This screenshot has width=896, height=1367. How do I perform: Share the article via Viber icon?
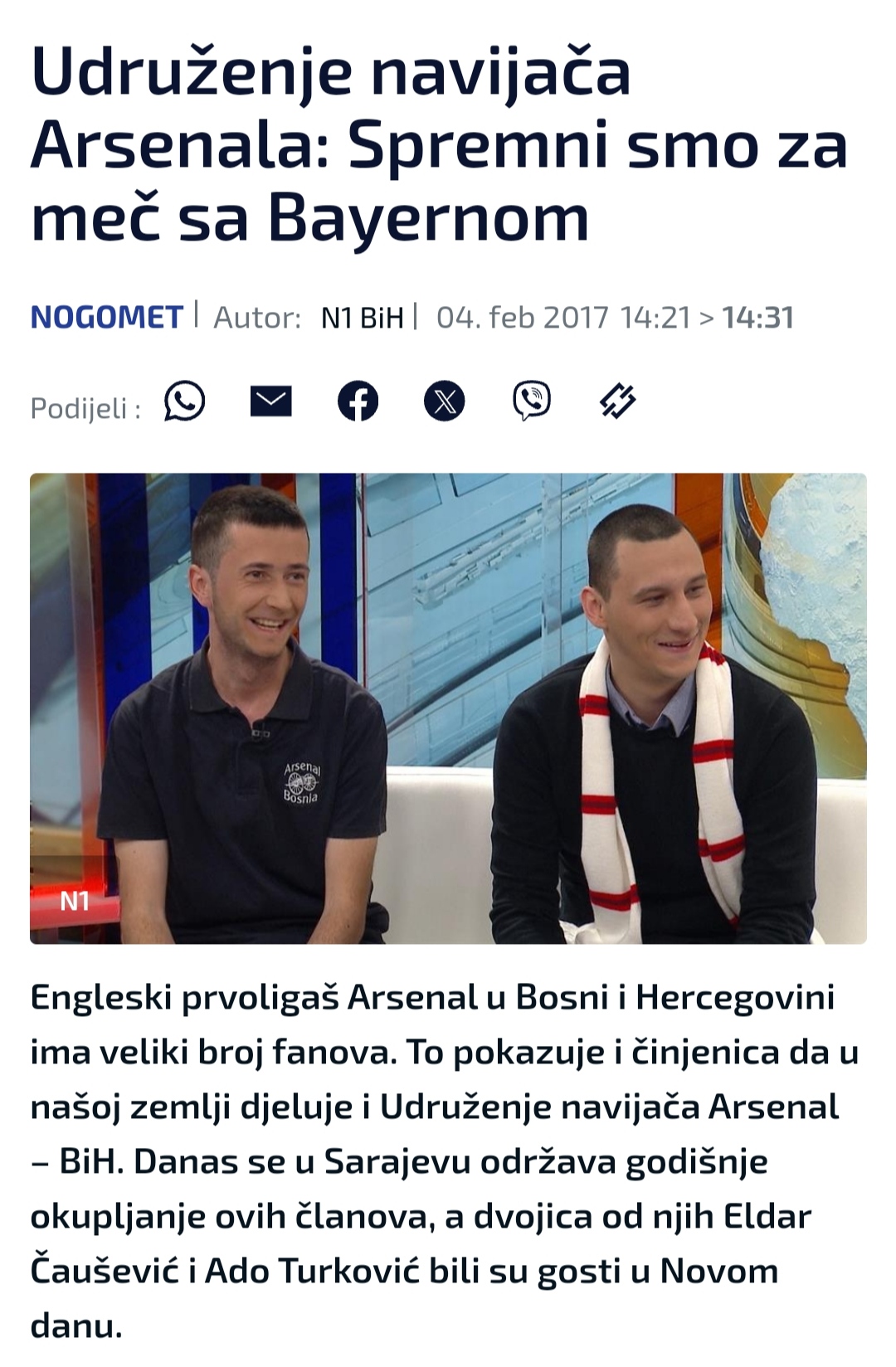(x=532, y=401)
